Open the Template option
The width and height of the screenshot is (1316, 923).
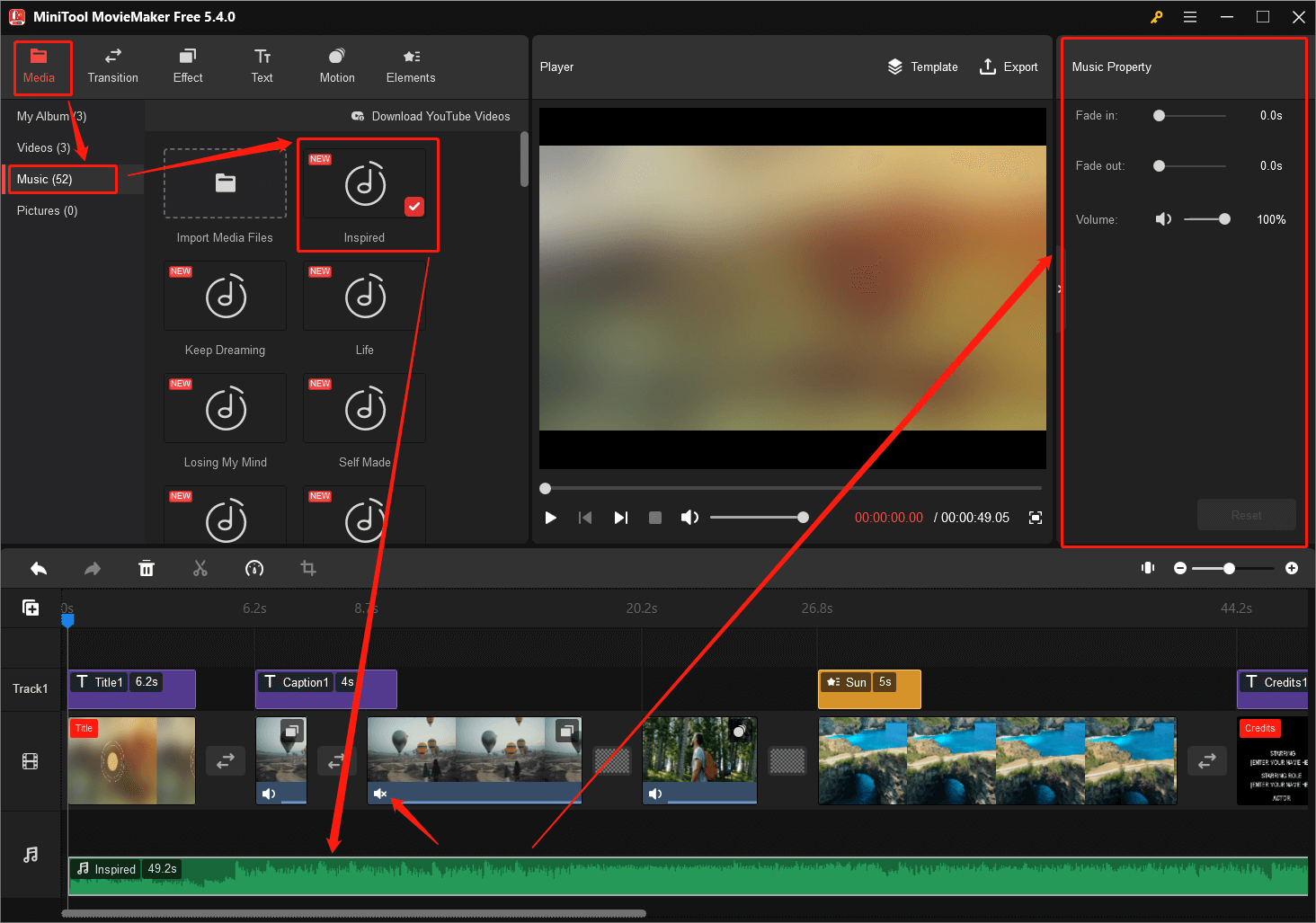922,67
